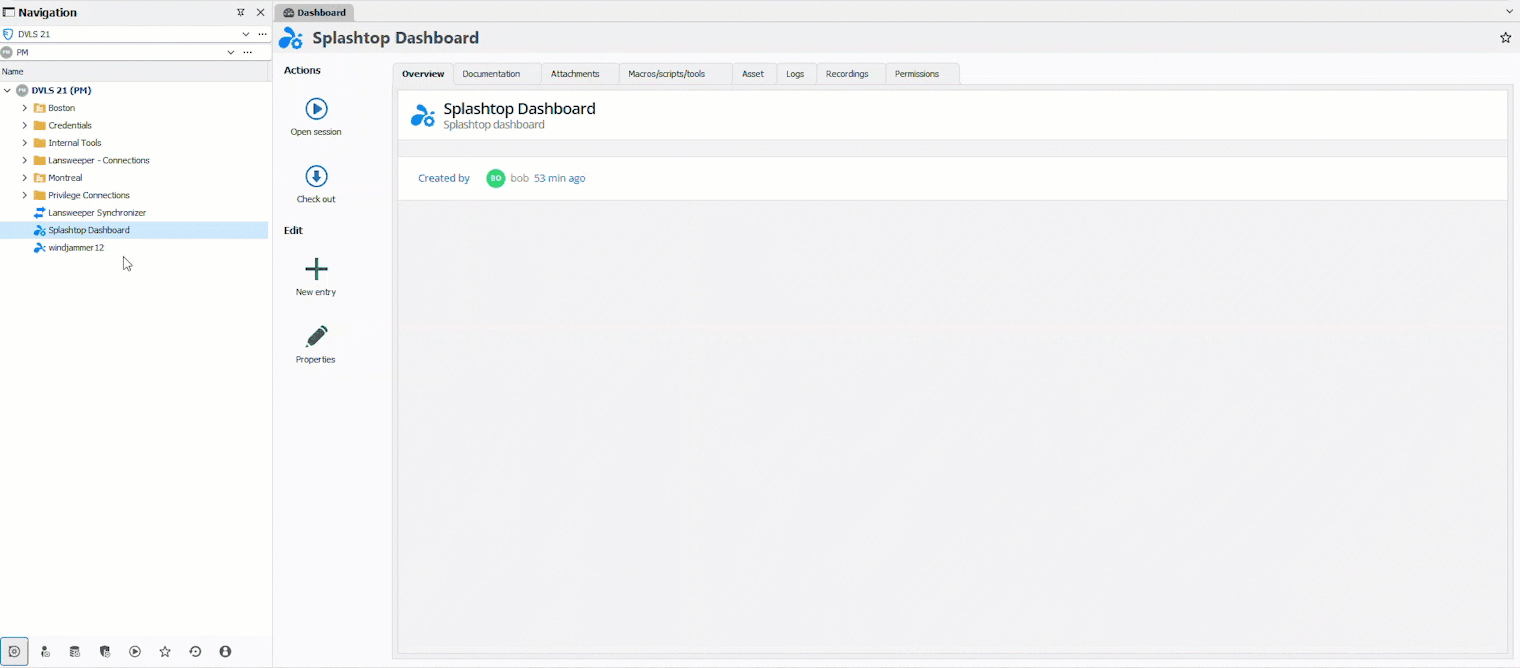
Task: Open Properties via the pencil icon
Action: click(316, 336)
